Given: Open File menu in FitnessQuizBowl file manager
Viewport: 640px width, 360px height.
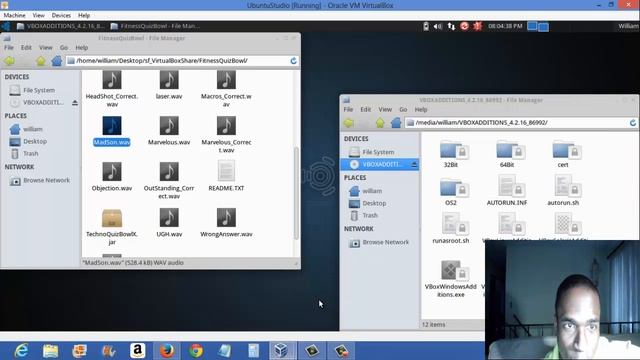Looking at the screenshot, I should click(9, 47).
